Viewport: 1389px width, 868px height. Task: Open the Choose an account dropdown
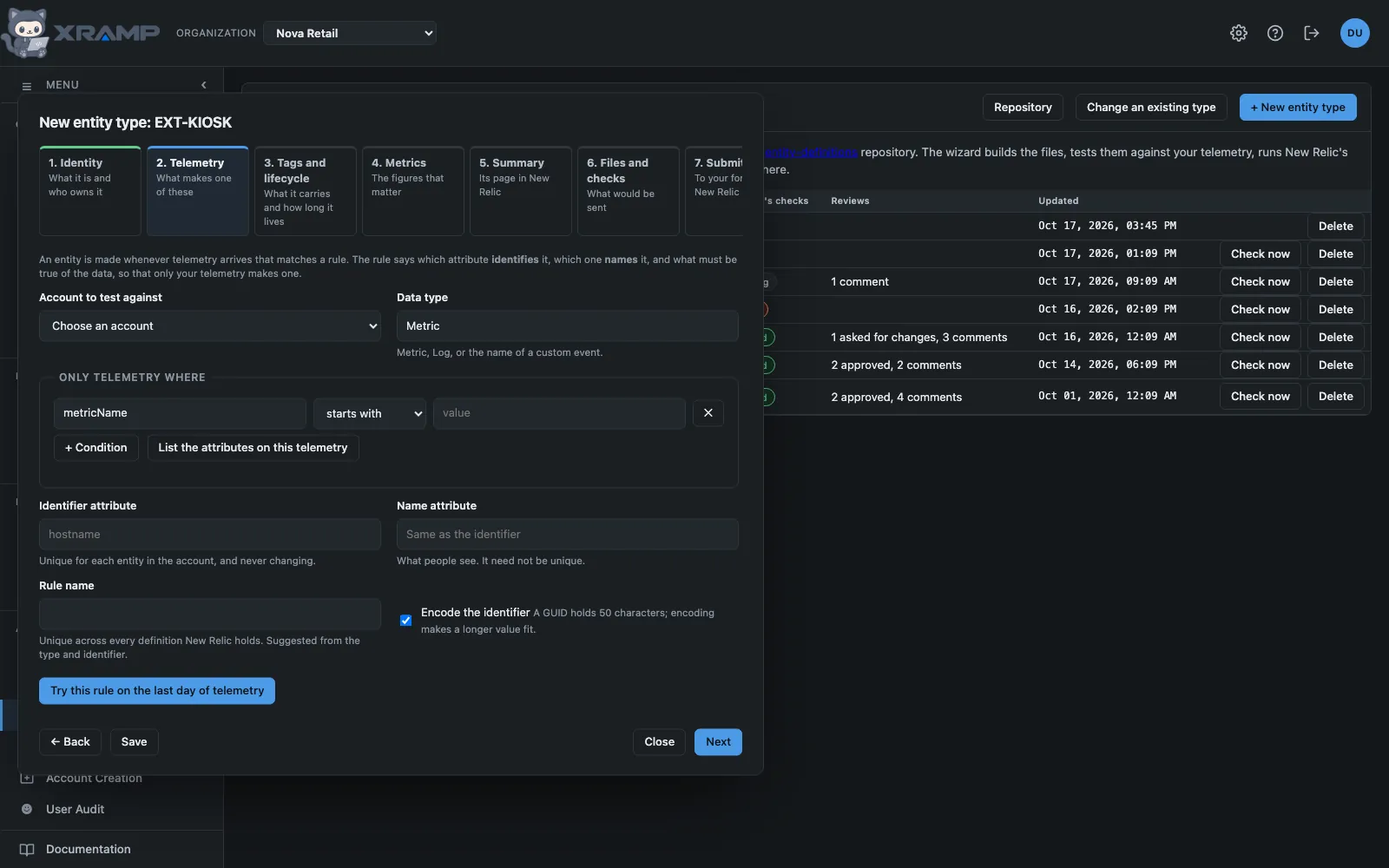210,326
